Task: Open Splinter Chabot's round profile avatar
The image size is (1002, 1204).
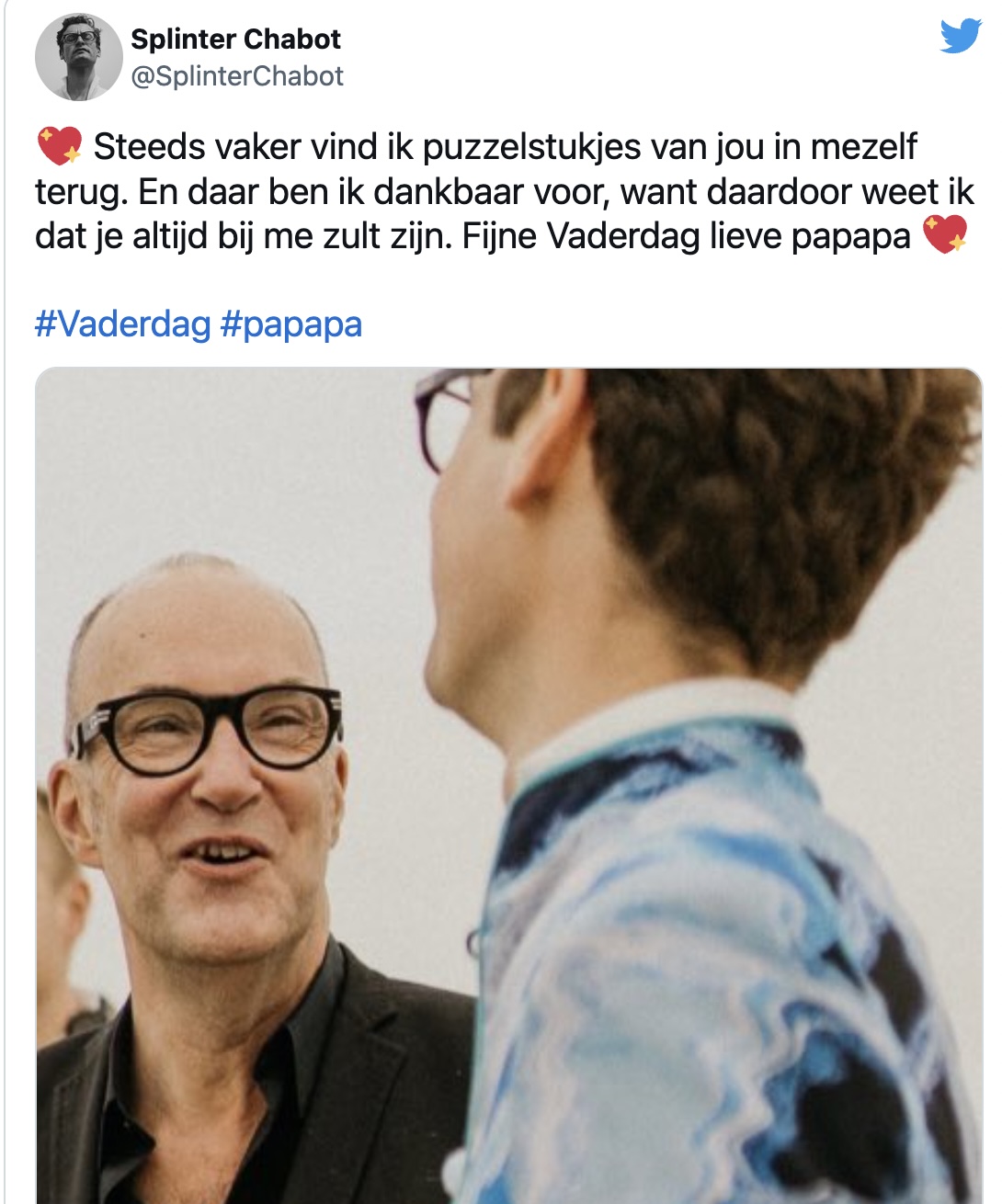Action: [79, 56]
